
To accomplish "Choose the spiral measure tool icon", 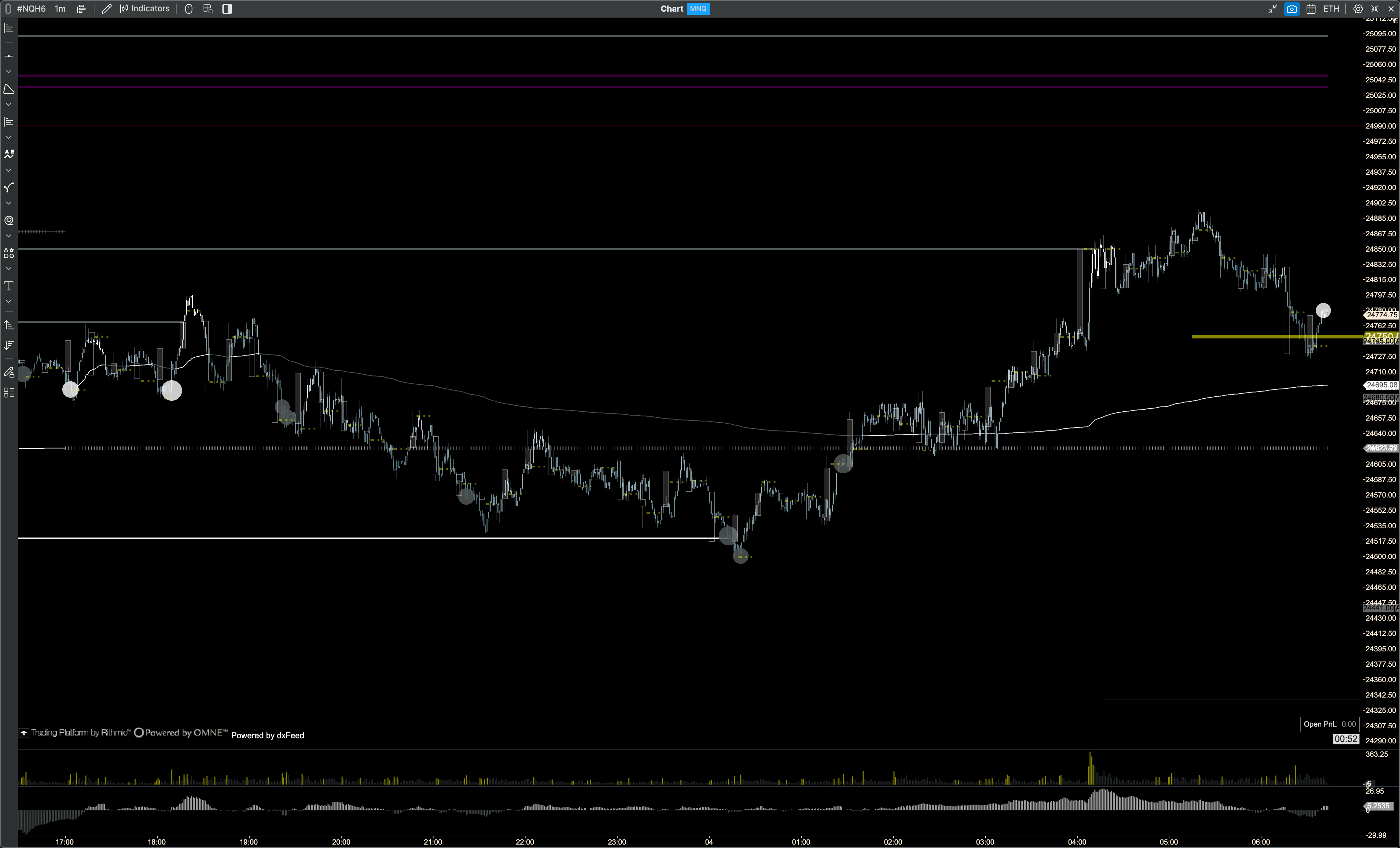I will click(x=9, y=221).
